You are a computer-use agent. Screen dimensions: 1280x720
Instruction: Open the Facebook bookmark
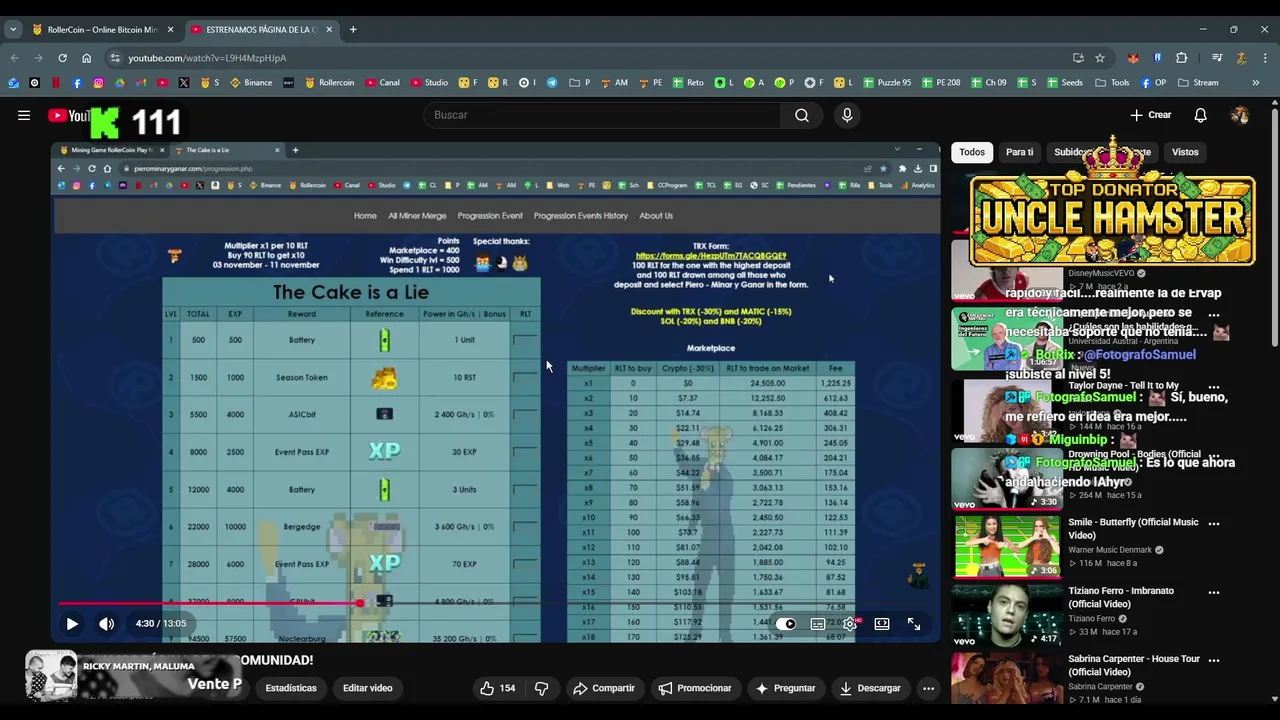(x=77, y=83)
